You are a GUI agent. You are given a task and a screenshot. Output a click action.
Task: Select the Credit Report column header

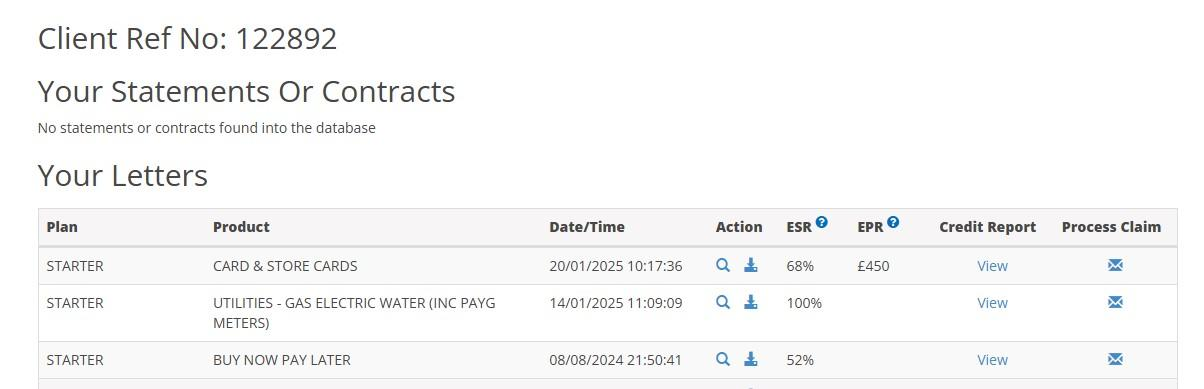point(988,227)
